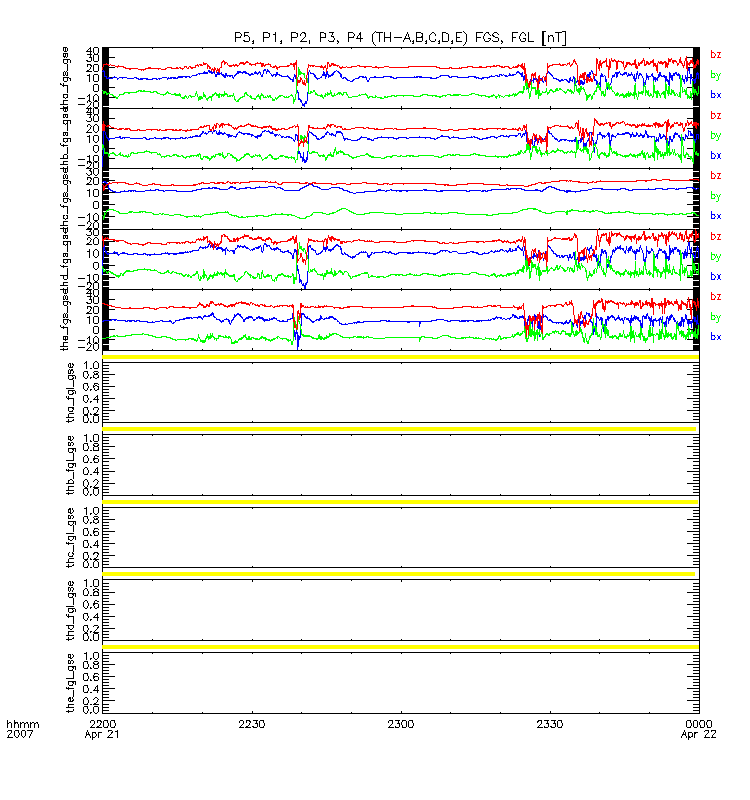Click the 2007 year label
750x800 pixels.
(x=19, y=734)
